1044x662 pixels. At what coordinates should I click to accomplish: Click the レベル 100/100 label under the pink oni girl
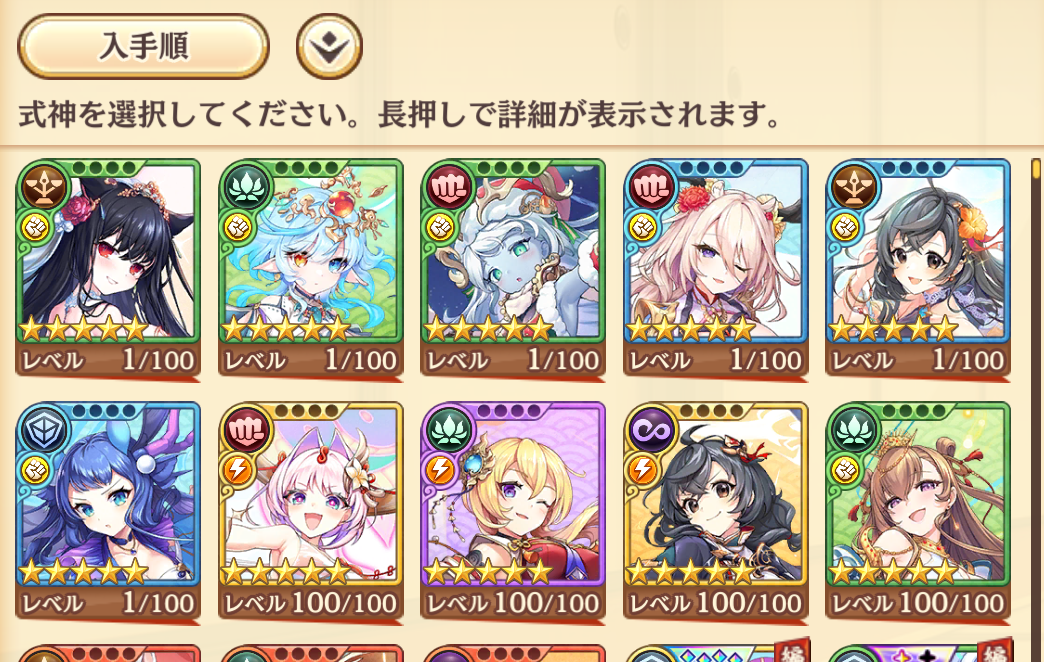[310, 603]
